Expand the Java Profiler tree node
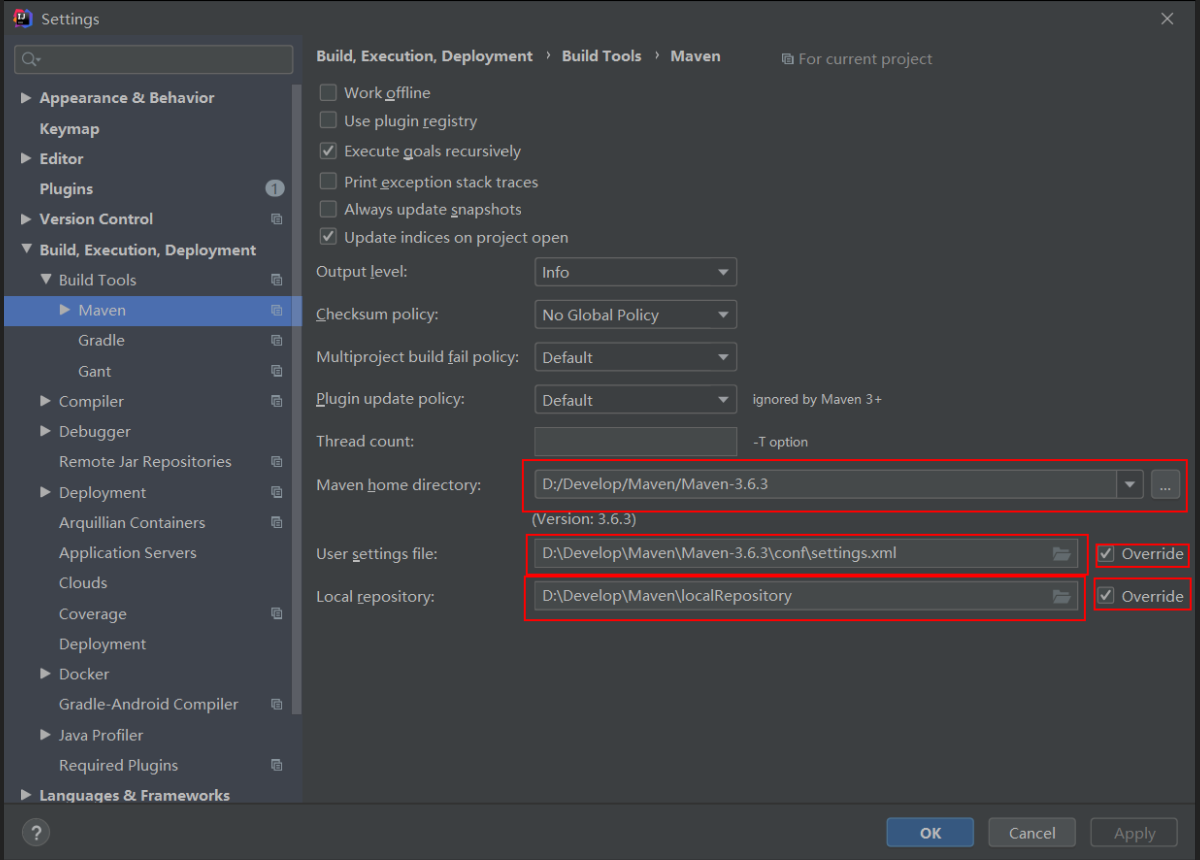 pyautogui.click(x=46, y=734)
